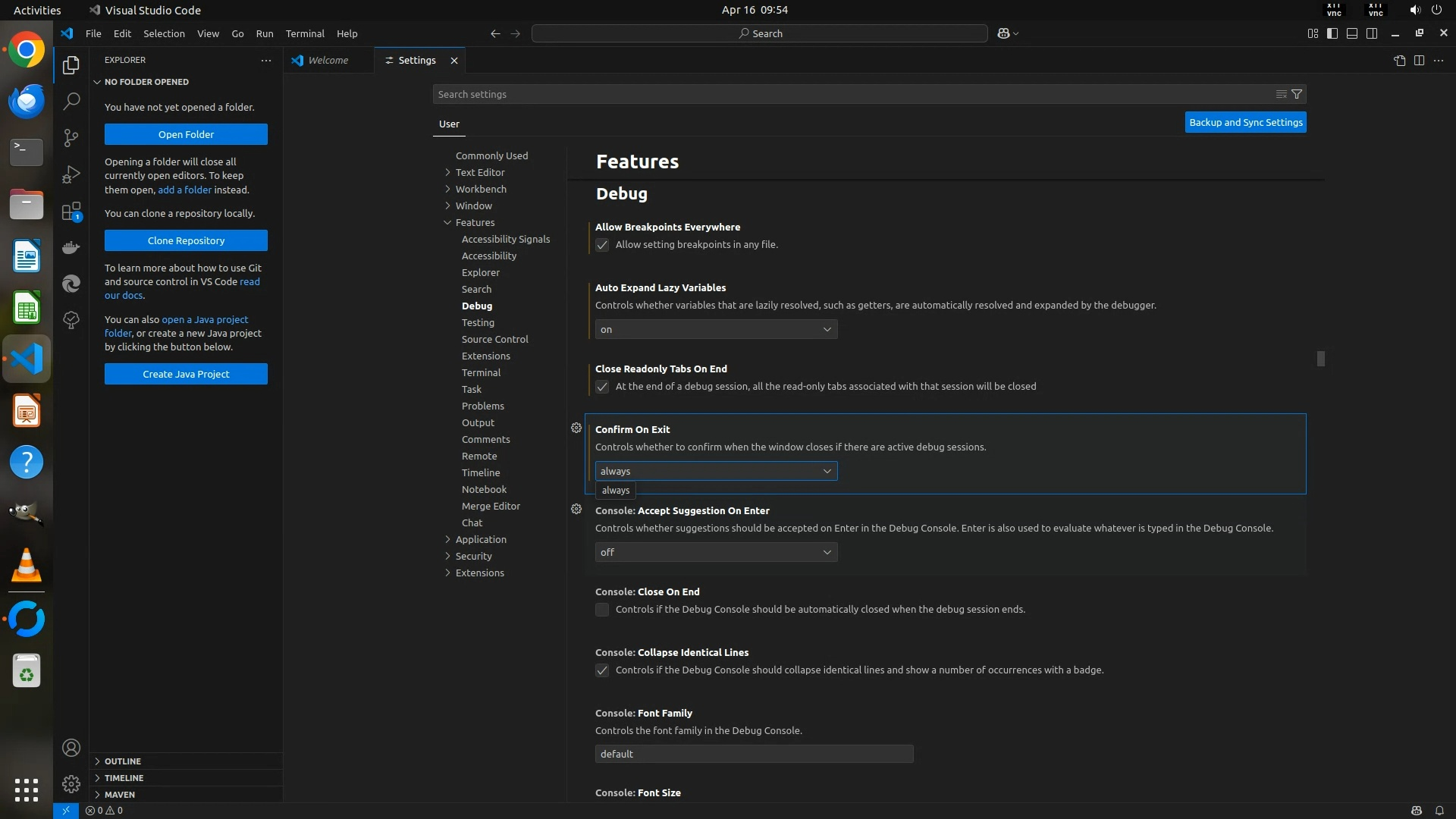Open the Terminal menu
This screenshot has height=819, width=1456.
click(305, 33)
